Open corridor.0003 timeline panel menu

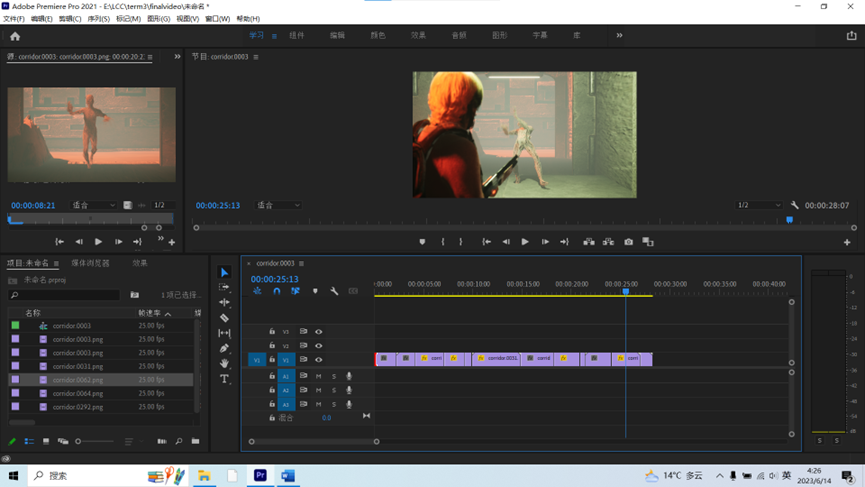click(301, 263)
